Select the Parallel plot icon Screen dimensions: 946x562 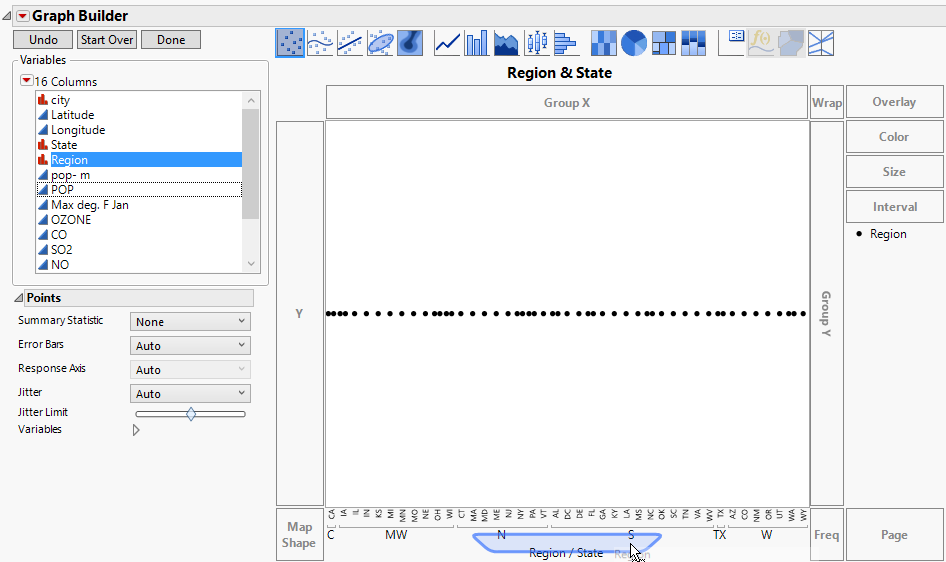[821, 43]
